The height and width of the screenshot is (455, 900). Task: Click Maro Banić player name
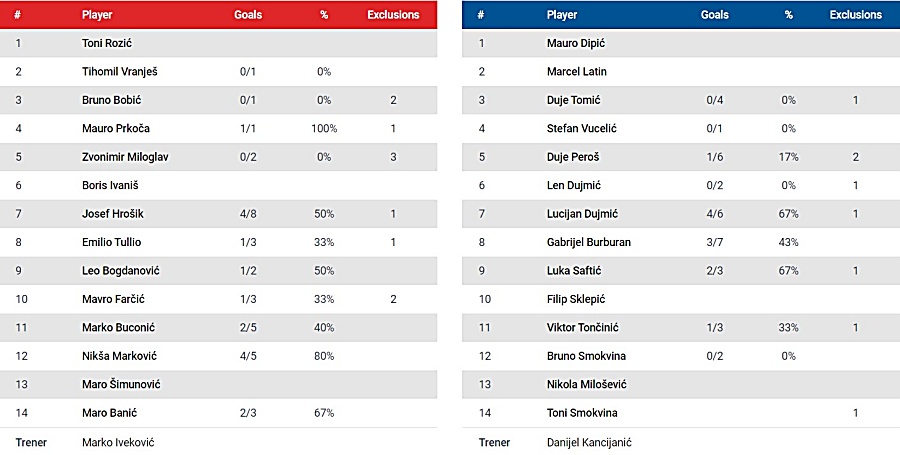pos(110,413)
